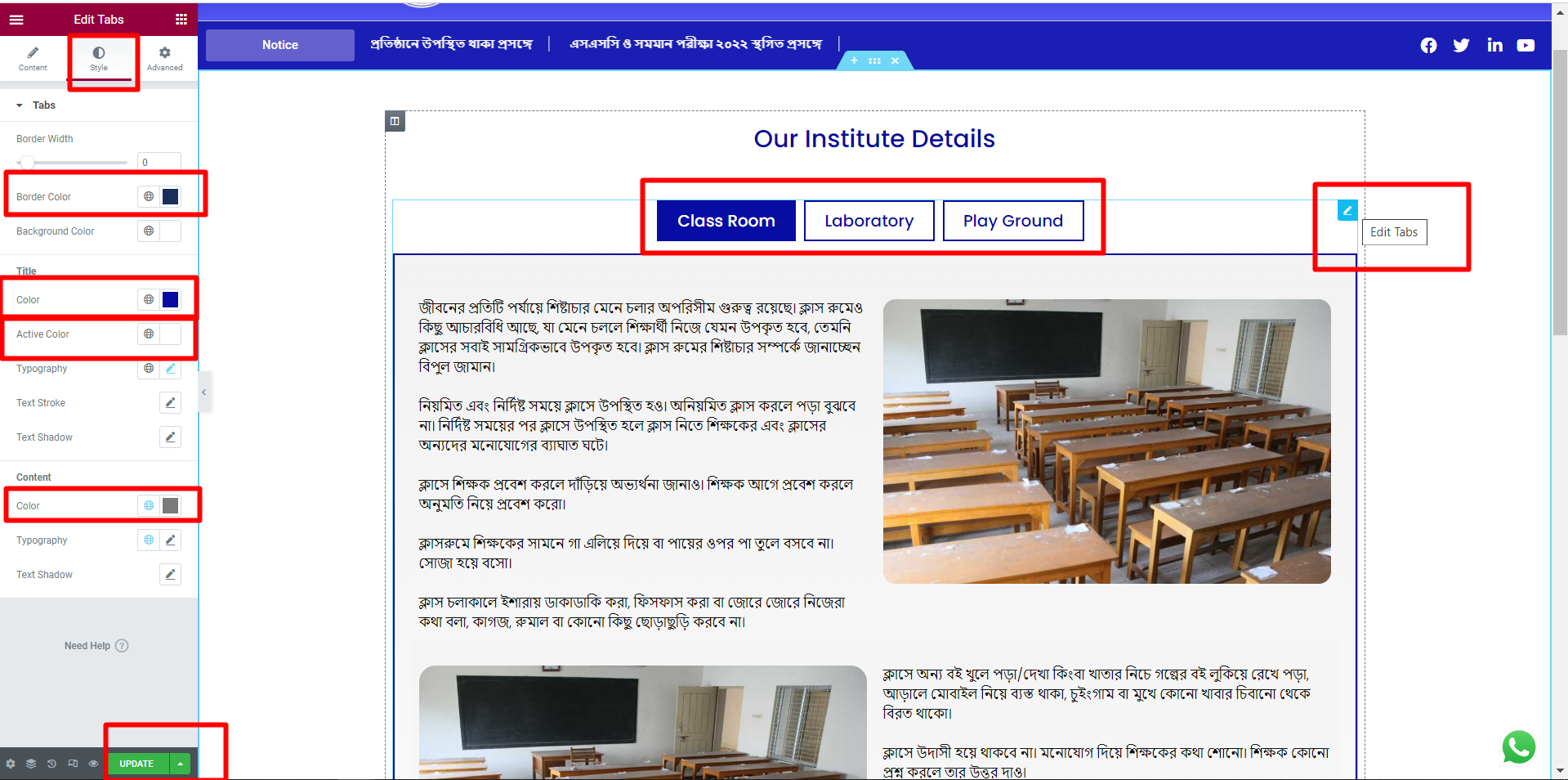
Task: Edit Title Text Stroke settings
Action: 170,402
